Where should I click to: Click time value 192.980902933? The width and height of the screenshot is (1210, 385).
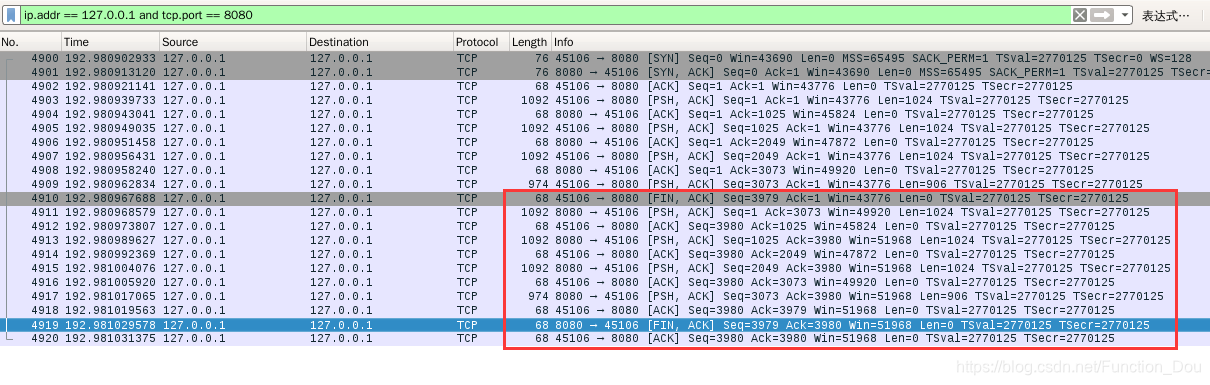click(x=110, y=59)
